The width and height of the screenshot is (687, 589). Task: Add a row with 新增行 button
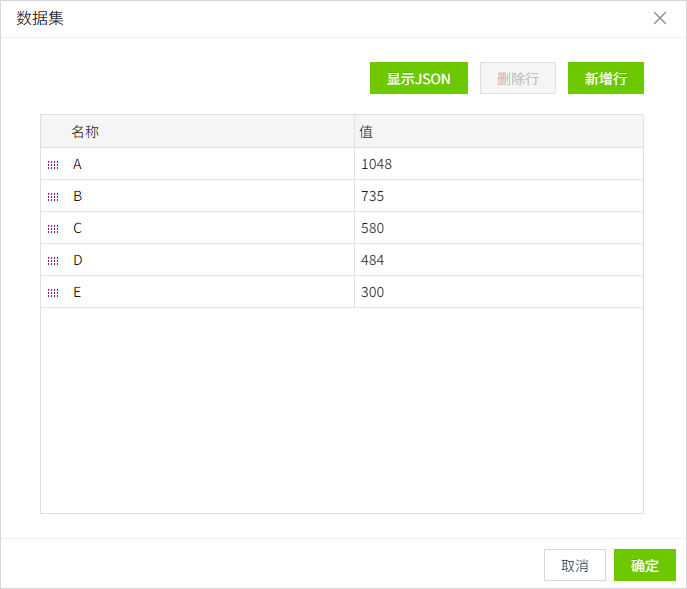coord(605,78)
